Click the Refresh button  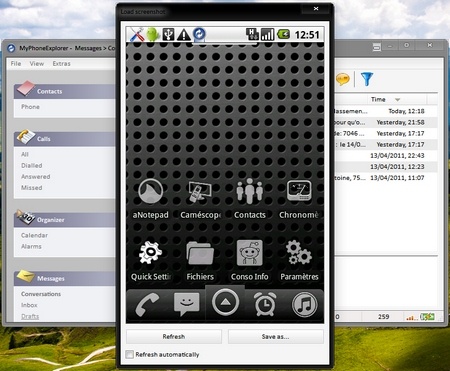174,337
